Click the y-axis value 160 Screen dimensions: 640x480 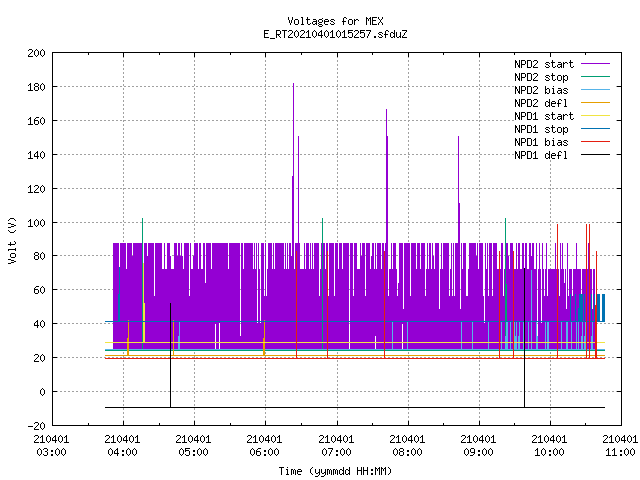pyautogui.click(x=36, y=121)
